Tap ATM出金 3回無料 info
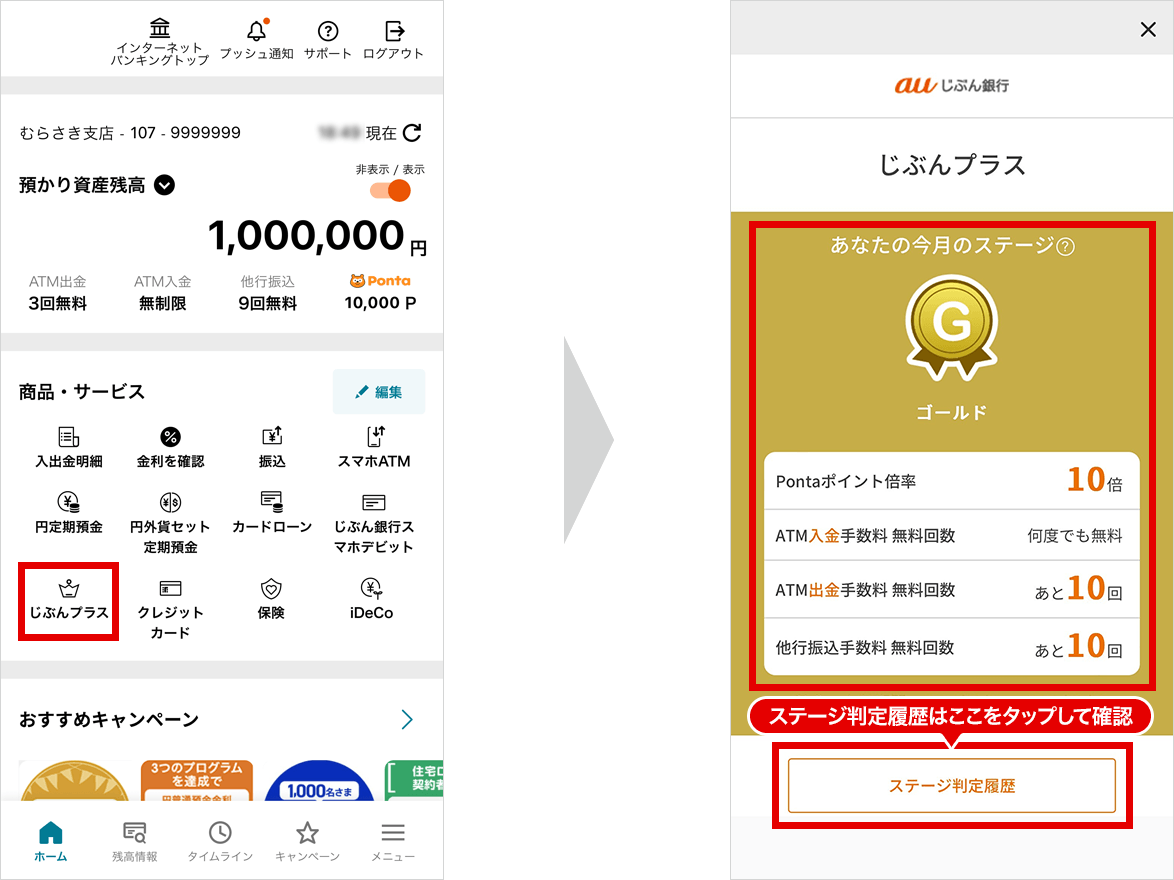Screen dimensions: 1174x880 (x=58, y=293)
